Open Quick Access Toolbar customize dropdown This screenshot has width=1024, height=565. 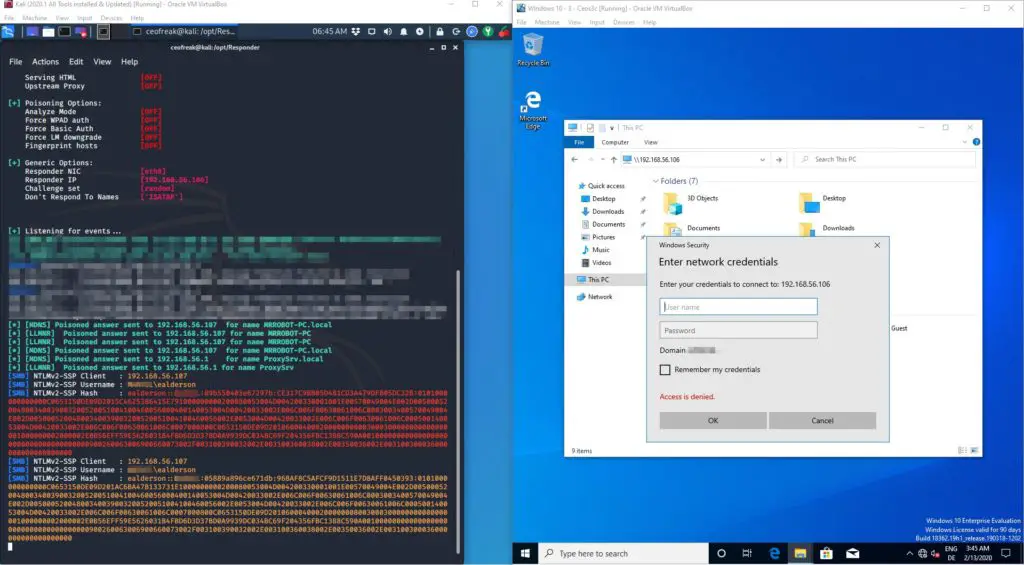pos(612,128)
